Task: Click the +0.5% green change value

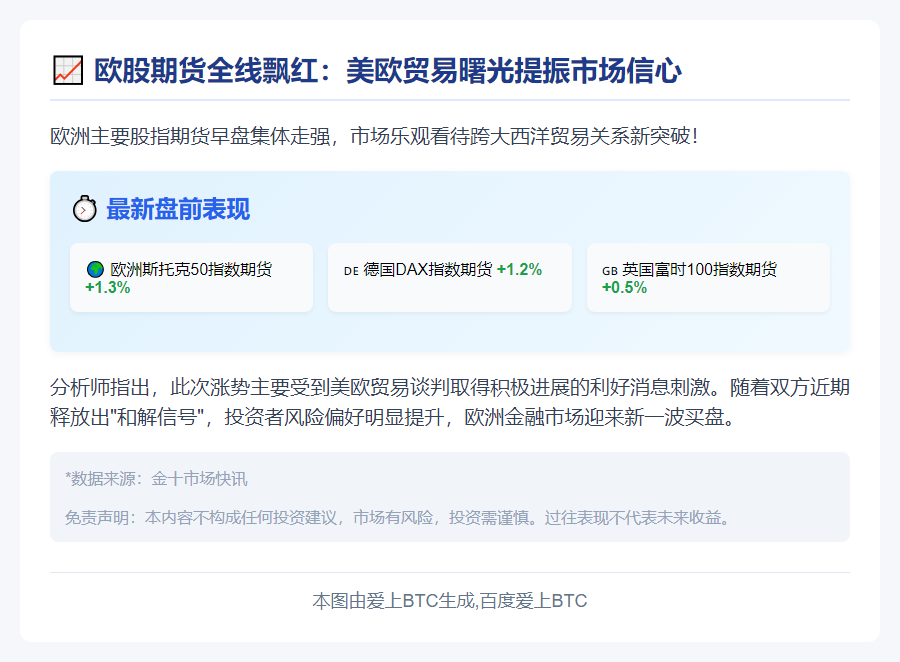Action: tap(624, 288)
